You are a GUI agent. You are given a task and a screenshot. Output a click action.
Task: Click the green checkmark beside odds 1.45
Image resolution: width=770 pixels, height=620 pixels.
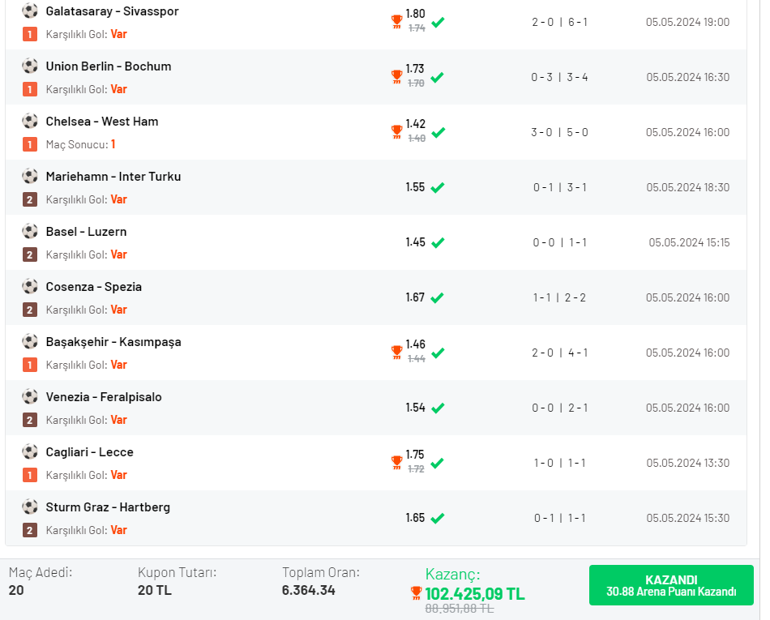pos(438,243)
